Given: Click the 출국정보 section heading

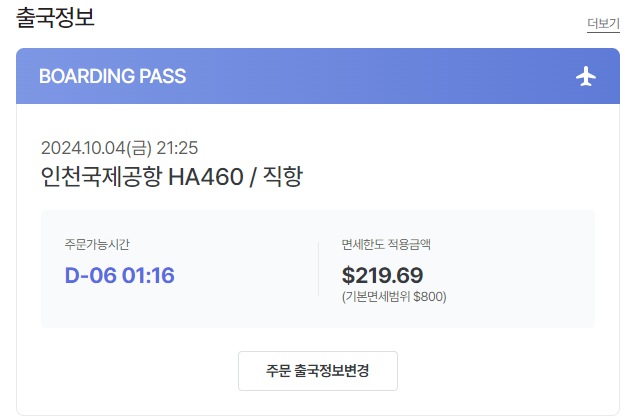Looking at the screenshot, I should tap(57, 17).
